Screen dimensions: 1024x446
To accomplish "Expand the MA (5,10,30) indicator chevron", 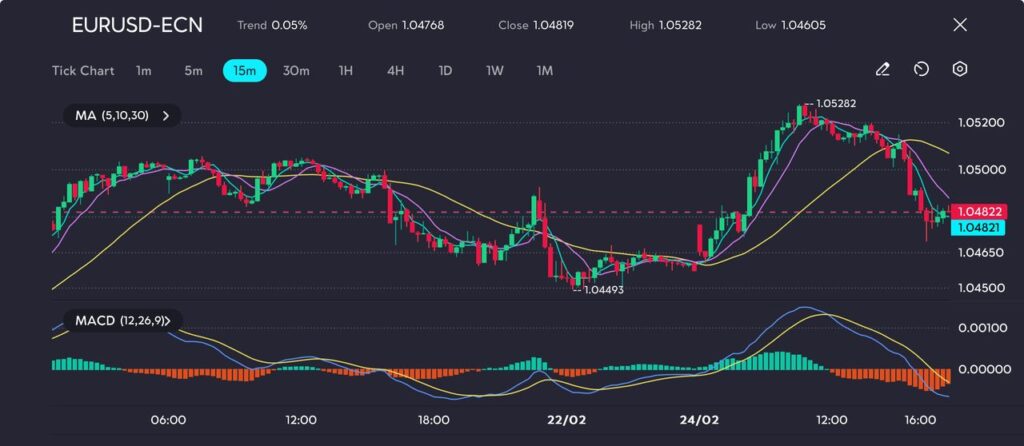I will tap(166, 116).
